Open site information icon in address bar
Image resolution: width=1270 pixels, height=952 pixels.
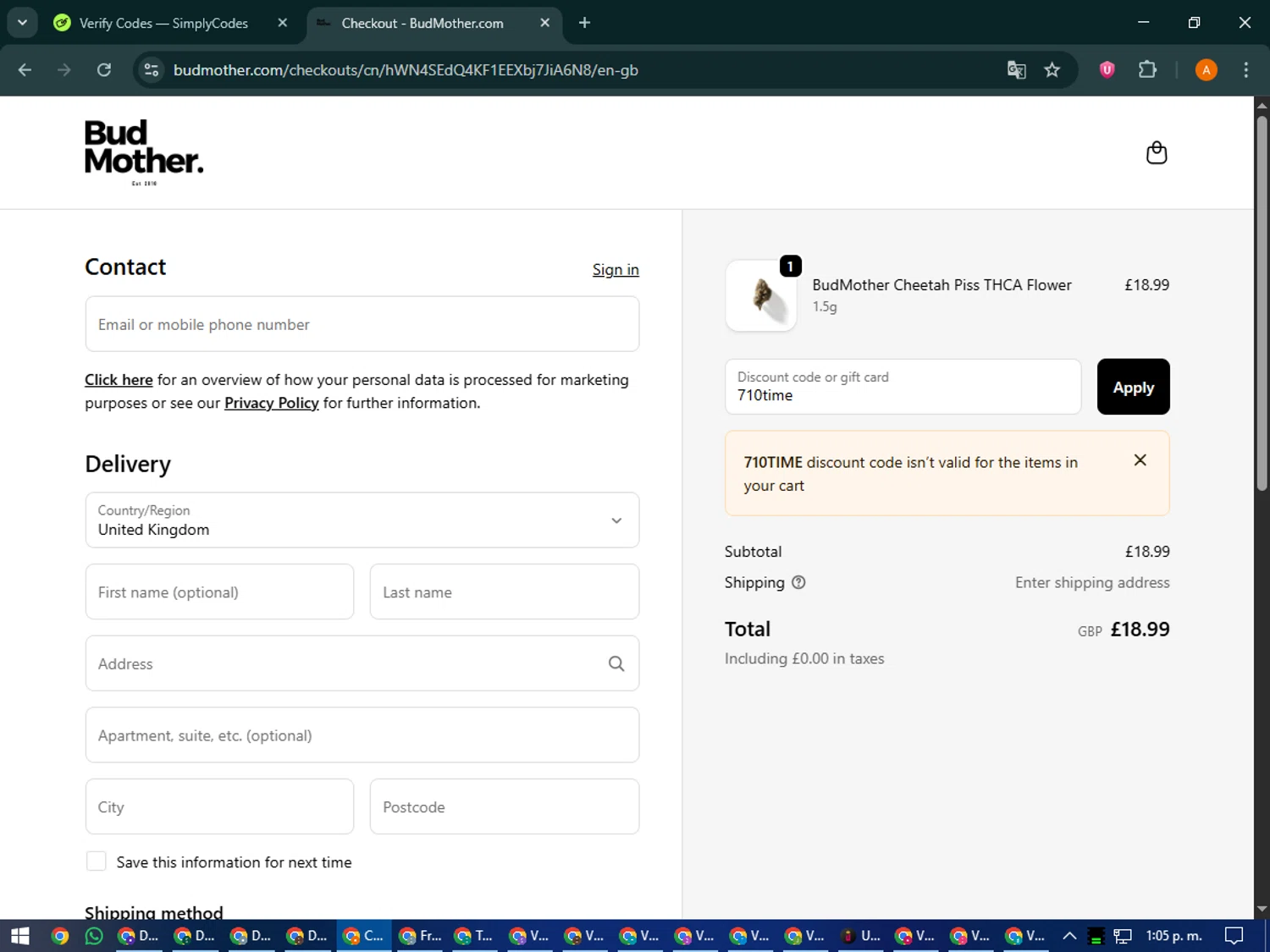point(152,70)
